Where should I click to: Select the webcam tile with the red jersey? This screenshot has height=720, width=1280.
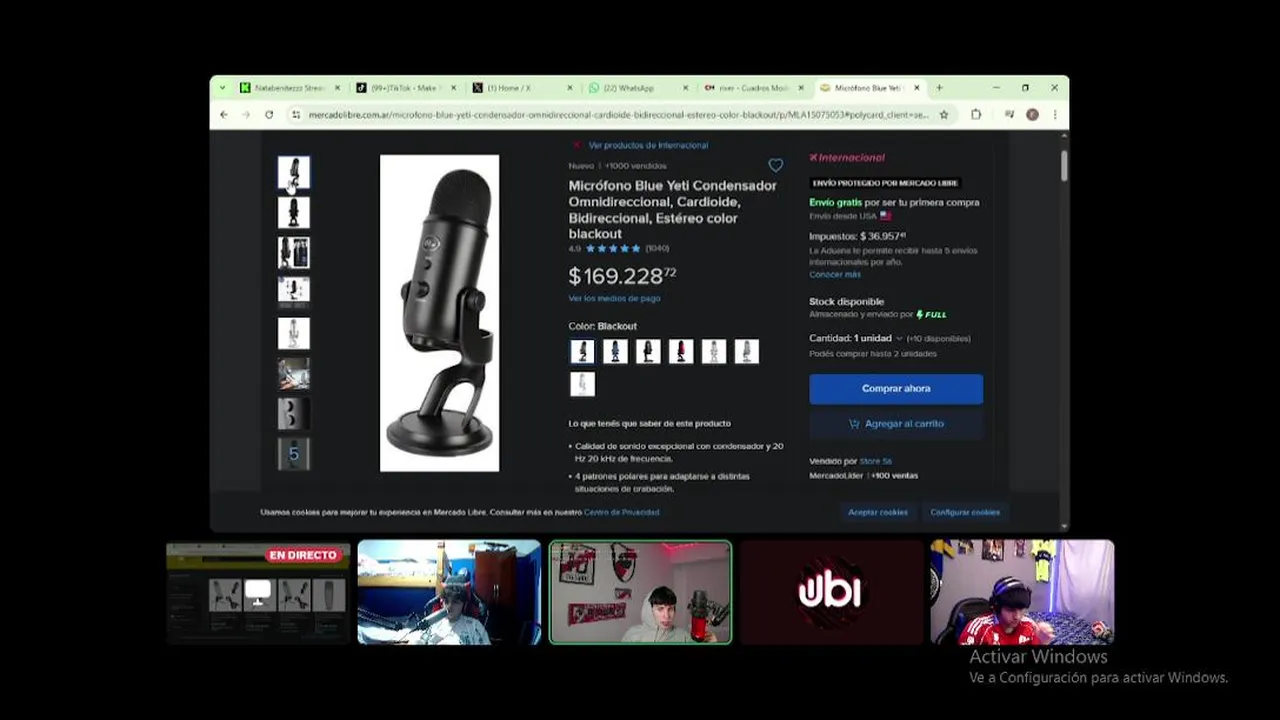[x=1022, y=592]
